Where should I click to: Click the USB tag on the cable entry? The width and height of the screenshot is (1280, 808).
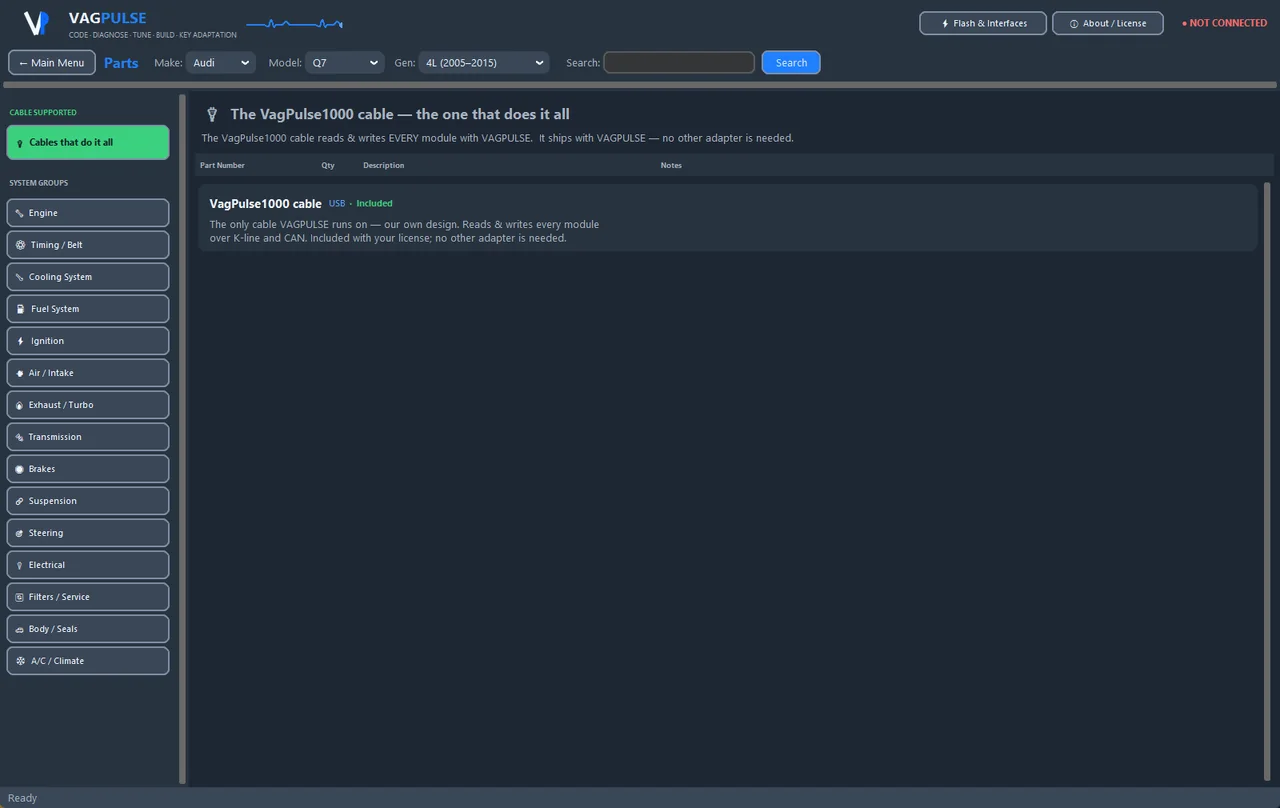click(337, 204)
